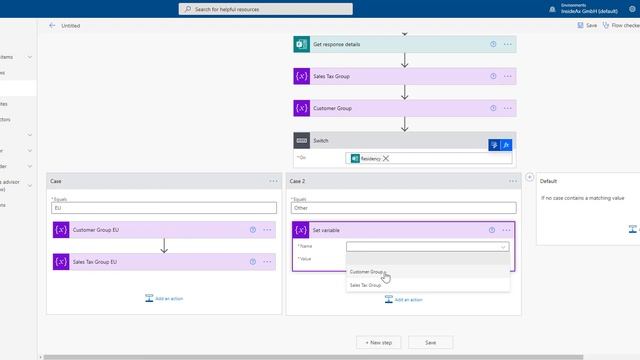Click Add an action in Case 2

click(x=404, y=299)
